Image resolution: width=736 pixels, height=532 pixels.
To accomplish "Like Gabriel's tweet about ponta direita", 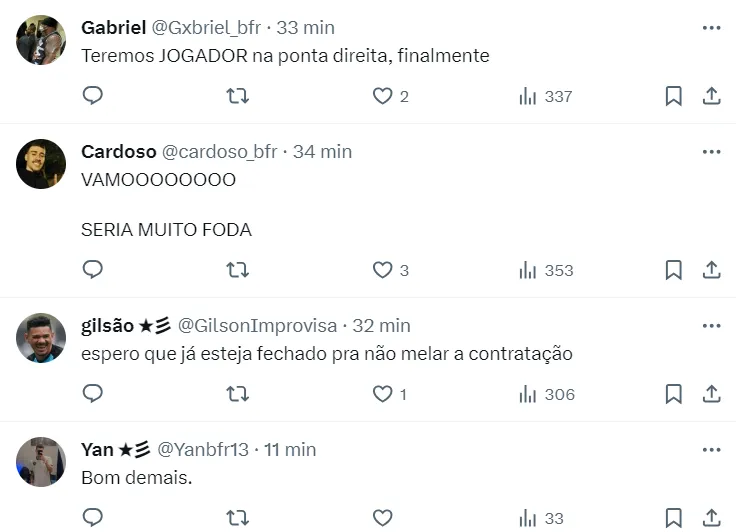I will point(382,96).
